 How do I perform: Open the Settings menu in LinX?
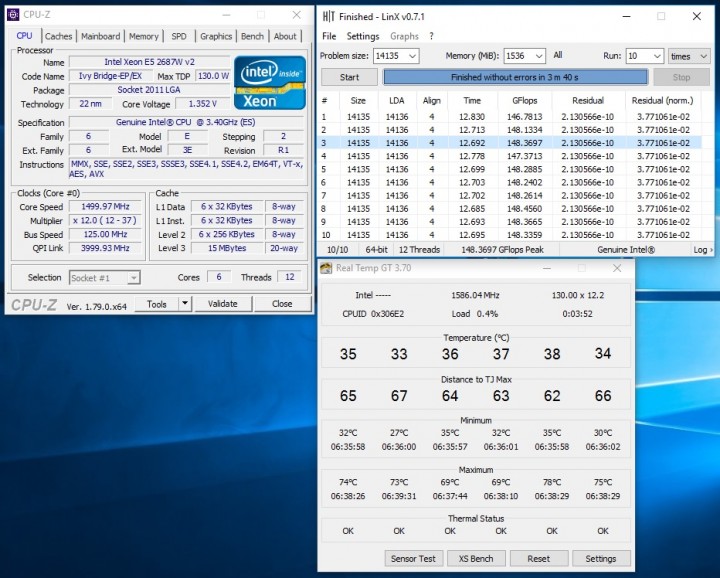[x=363, y=36]
